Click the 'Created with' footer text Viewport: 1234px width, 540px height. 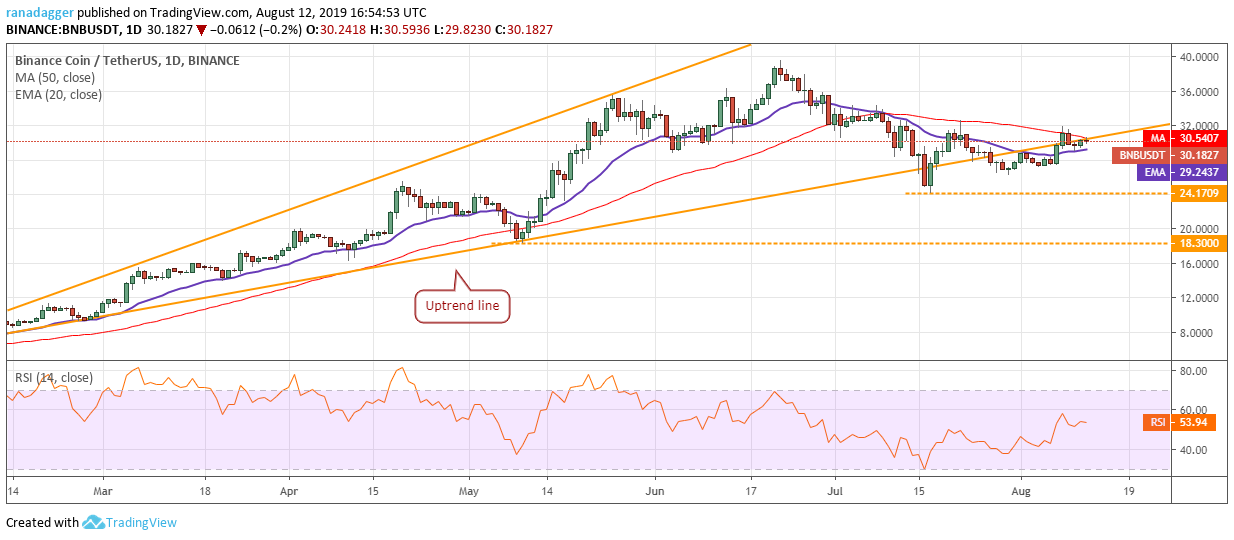click(42, 522)
